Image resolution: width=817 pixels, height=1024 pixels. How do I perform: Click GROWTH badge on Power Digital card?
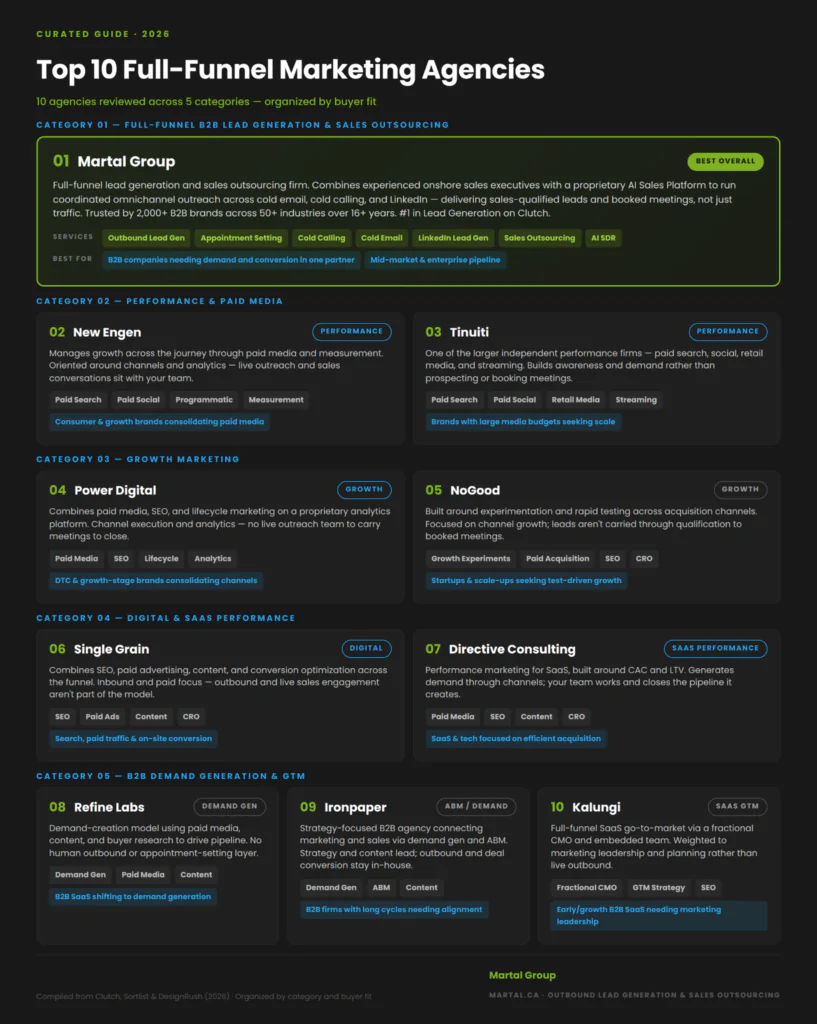[364, 490]
